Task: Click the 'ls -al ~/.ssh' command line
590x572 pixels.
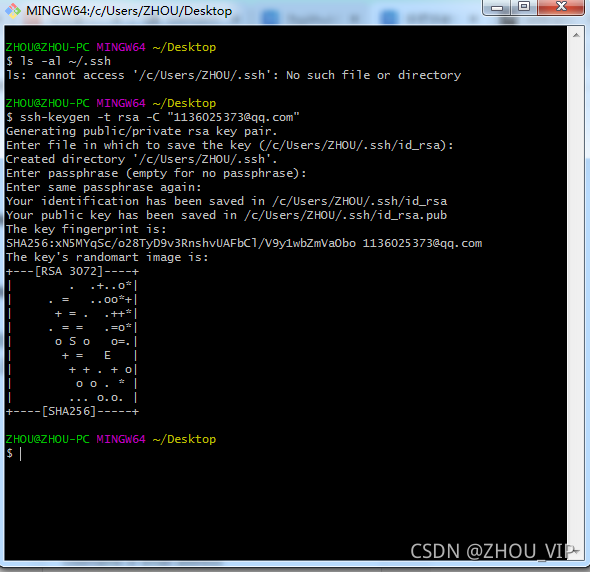Action: coord(58,61)
